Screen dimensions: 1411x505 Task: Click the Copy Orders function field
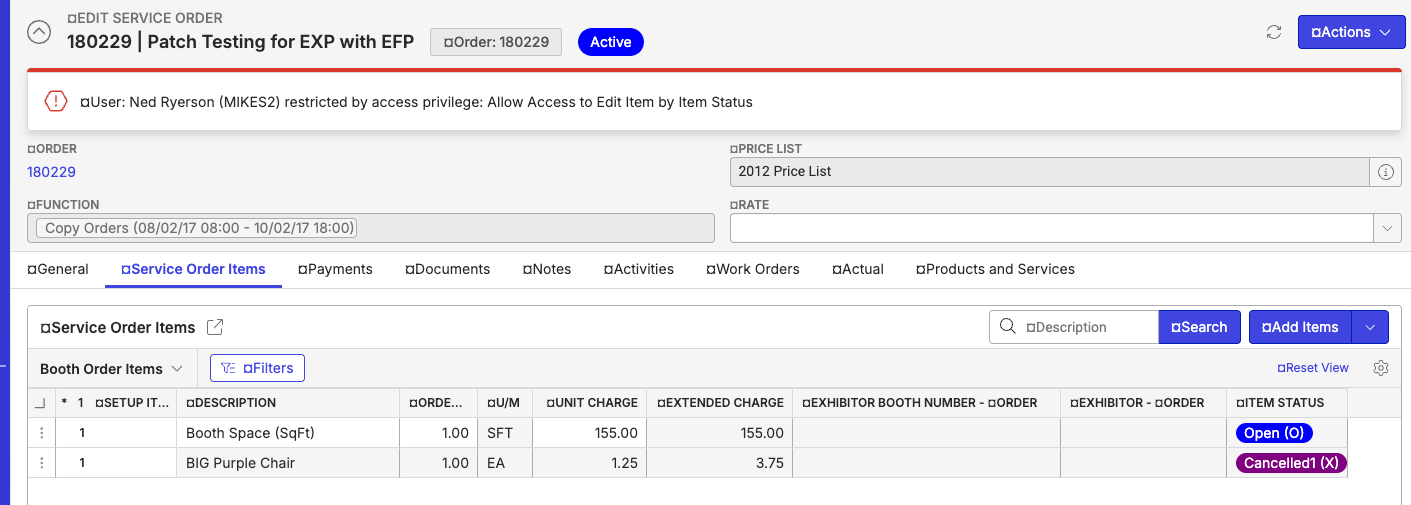point(370,228)
